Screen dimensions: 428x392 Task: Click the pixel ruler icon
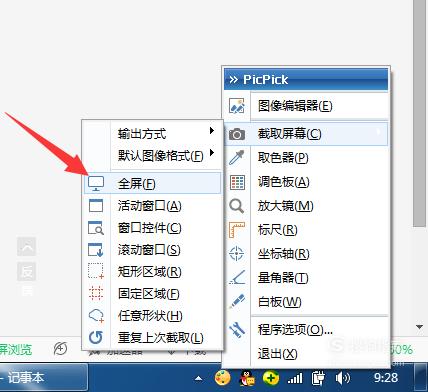(x=237, y=230)
